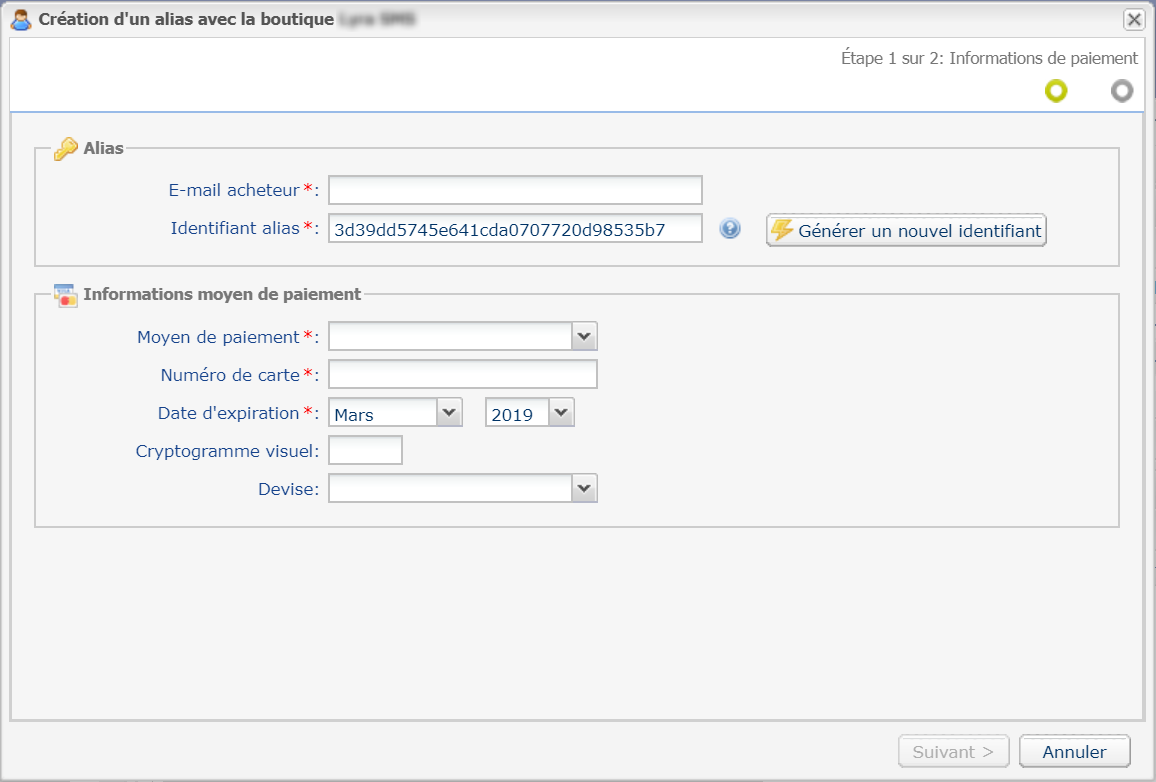Expand the Moyen de paiement dropdown
This screenshot has height=782, width=1156.
(x=584, y=336)
